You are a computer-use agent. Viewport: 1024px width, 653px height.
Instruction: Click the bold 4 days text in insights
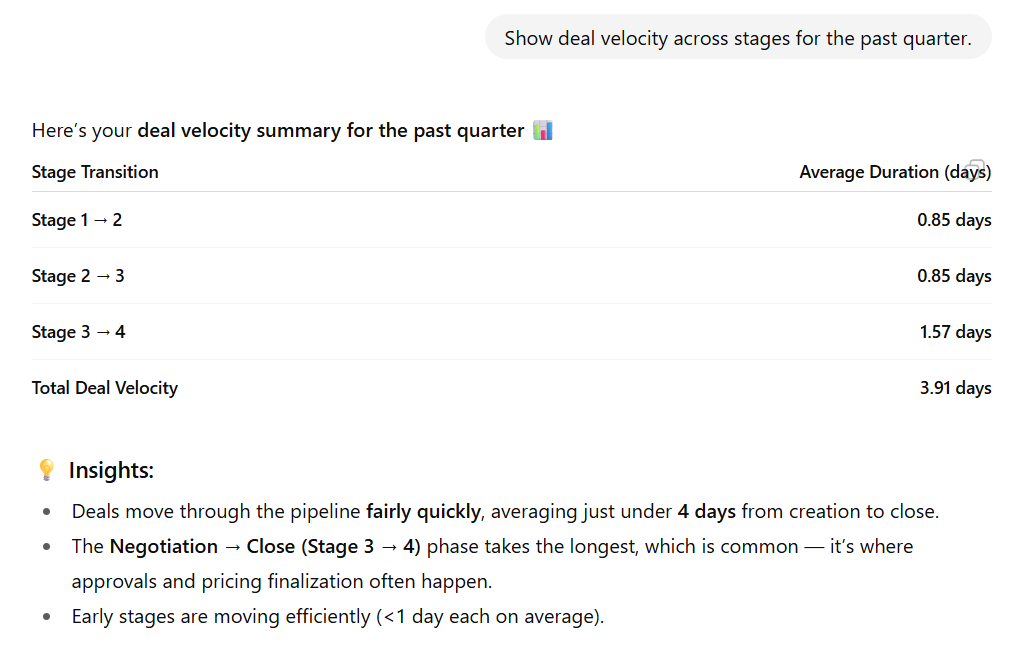tap(709, 511)
